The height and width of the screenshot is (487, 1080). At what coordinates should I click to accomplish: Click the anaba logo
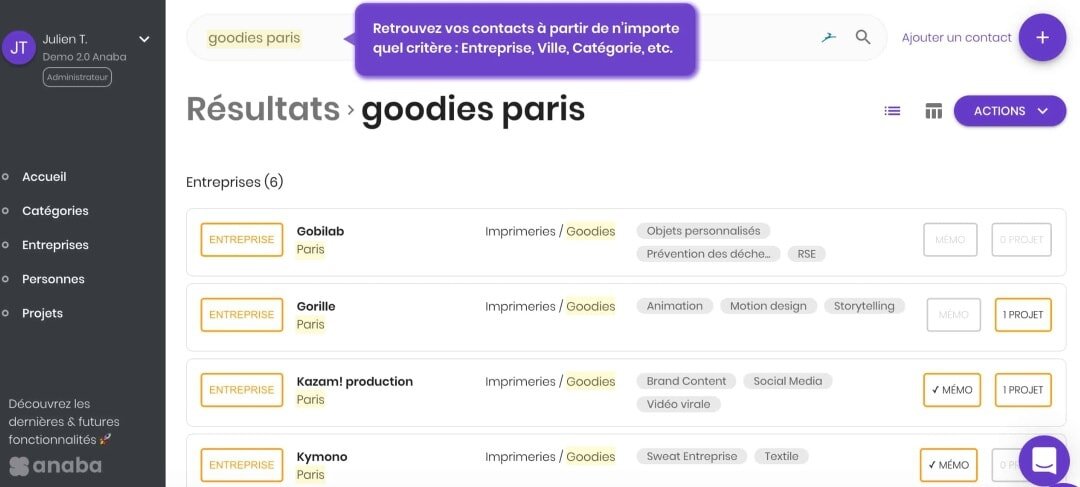click(55, 466)
